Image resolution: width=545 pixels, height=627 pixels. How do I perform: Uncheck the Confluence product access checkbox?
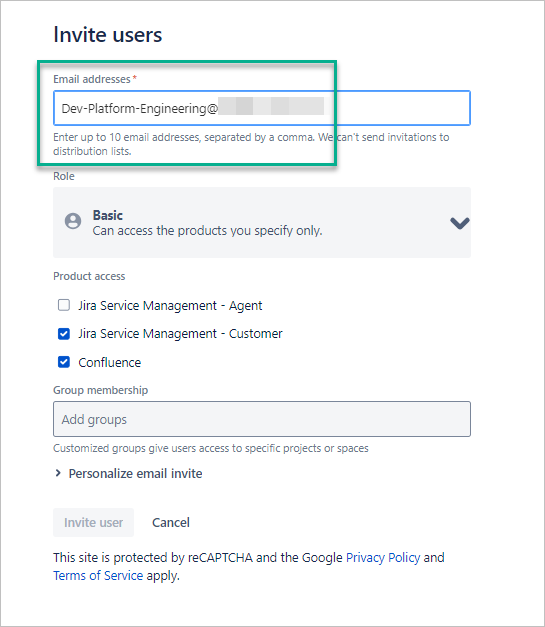(x=64, y=362)
